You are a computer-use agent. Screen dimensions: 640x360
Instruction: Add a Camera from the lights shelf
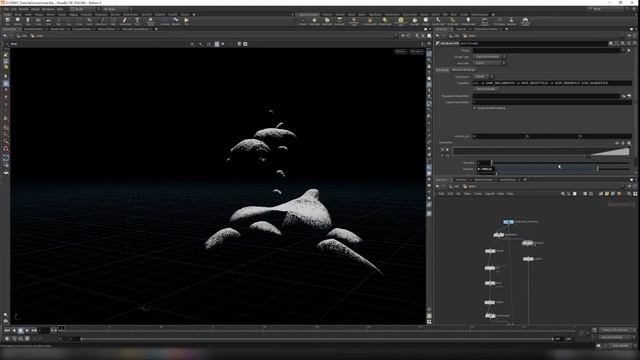pyautogui.click(x=302, y=21)
